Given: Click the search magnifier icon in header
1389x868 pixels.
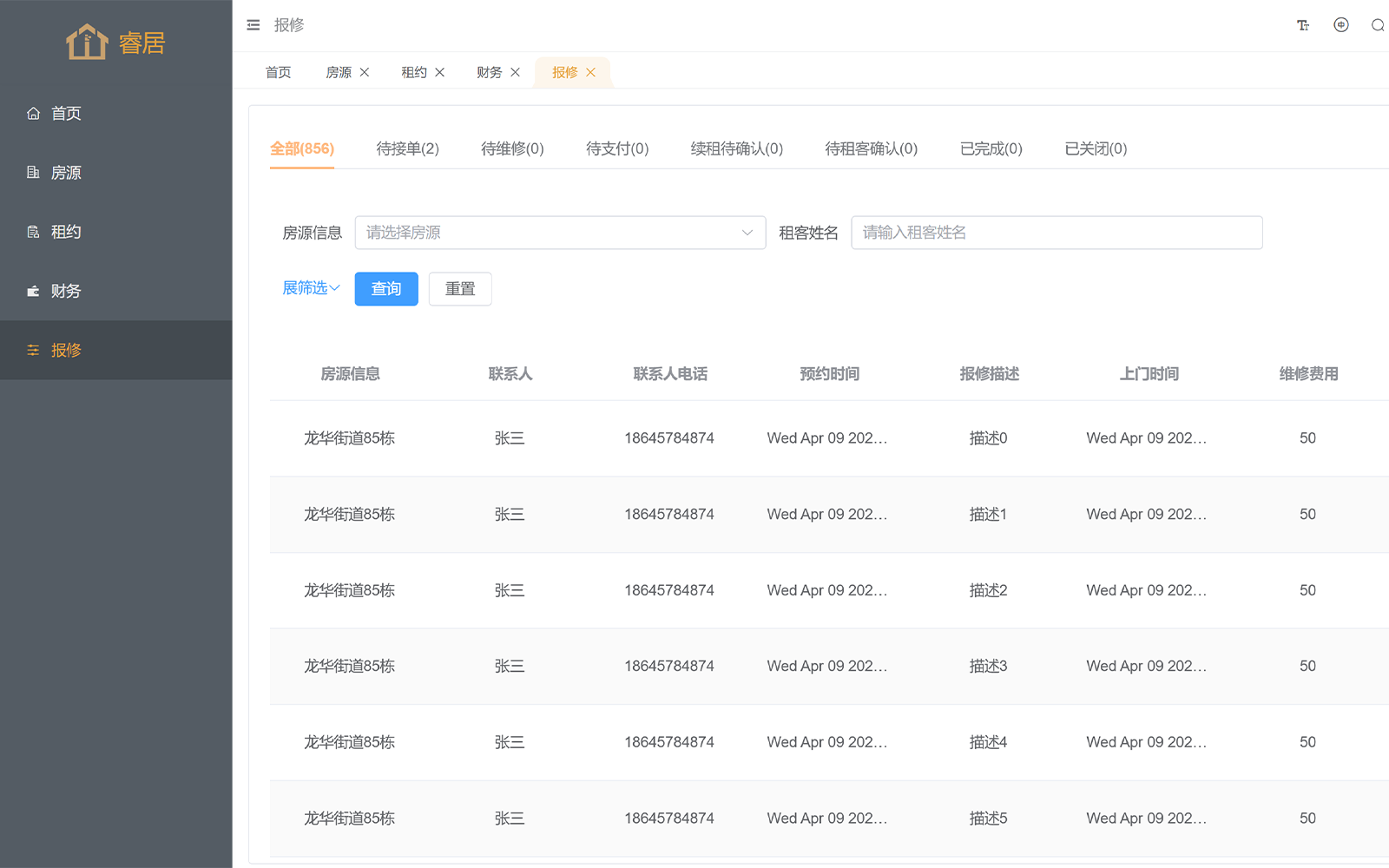Looking at the screenshot, I should point(1378,25).
